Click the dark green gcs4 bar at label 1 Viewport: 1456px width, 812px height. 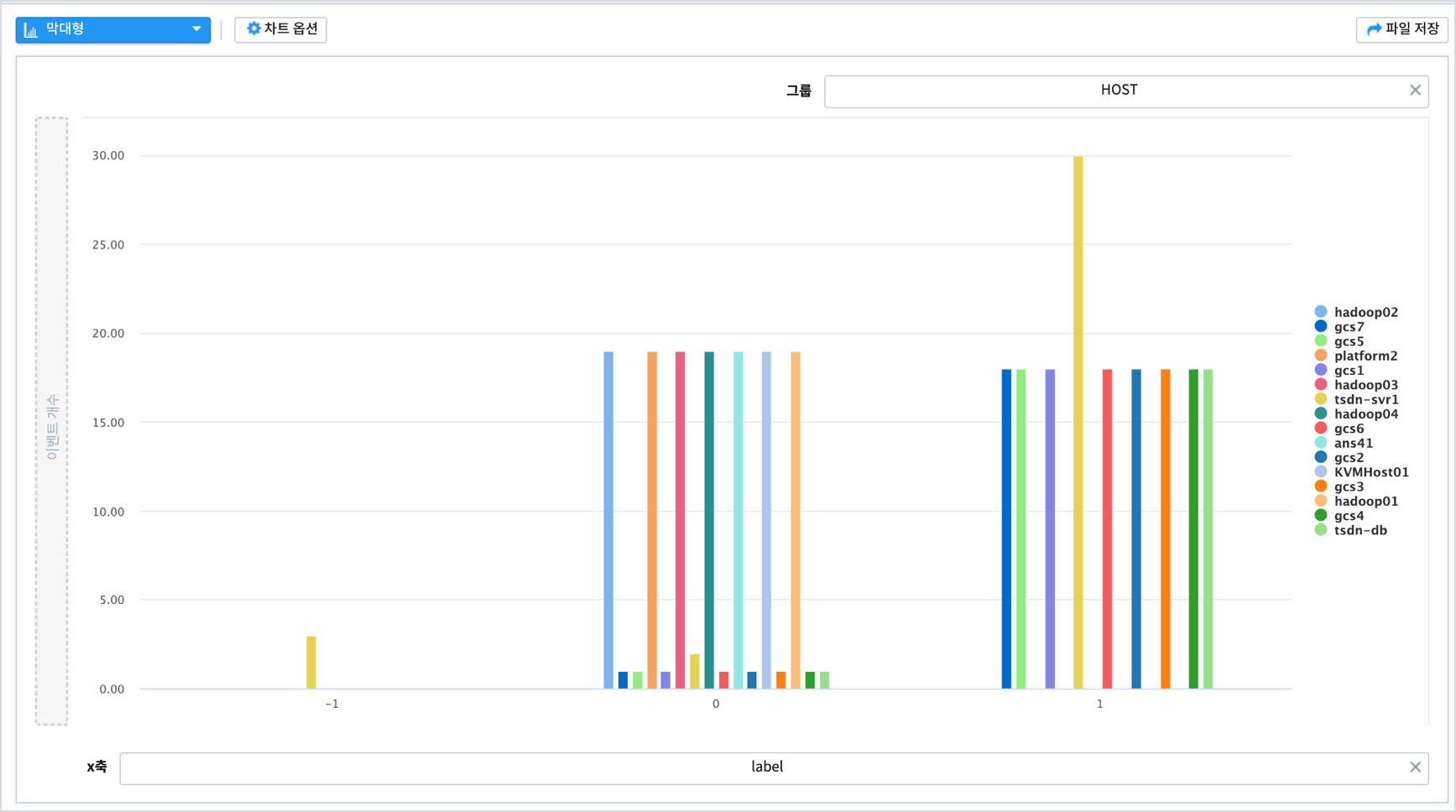tap(1194, 528)
